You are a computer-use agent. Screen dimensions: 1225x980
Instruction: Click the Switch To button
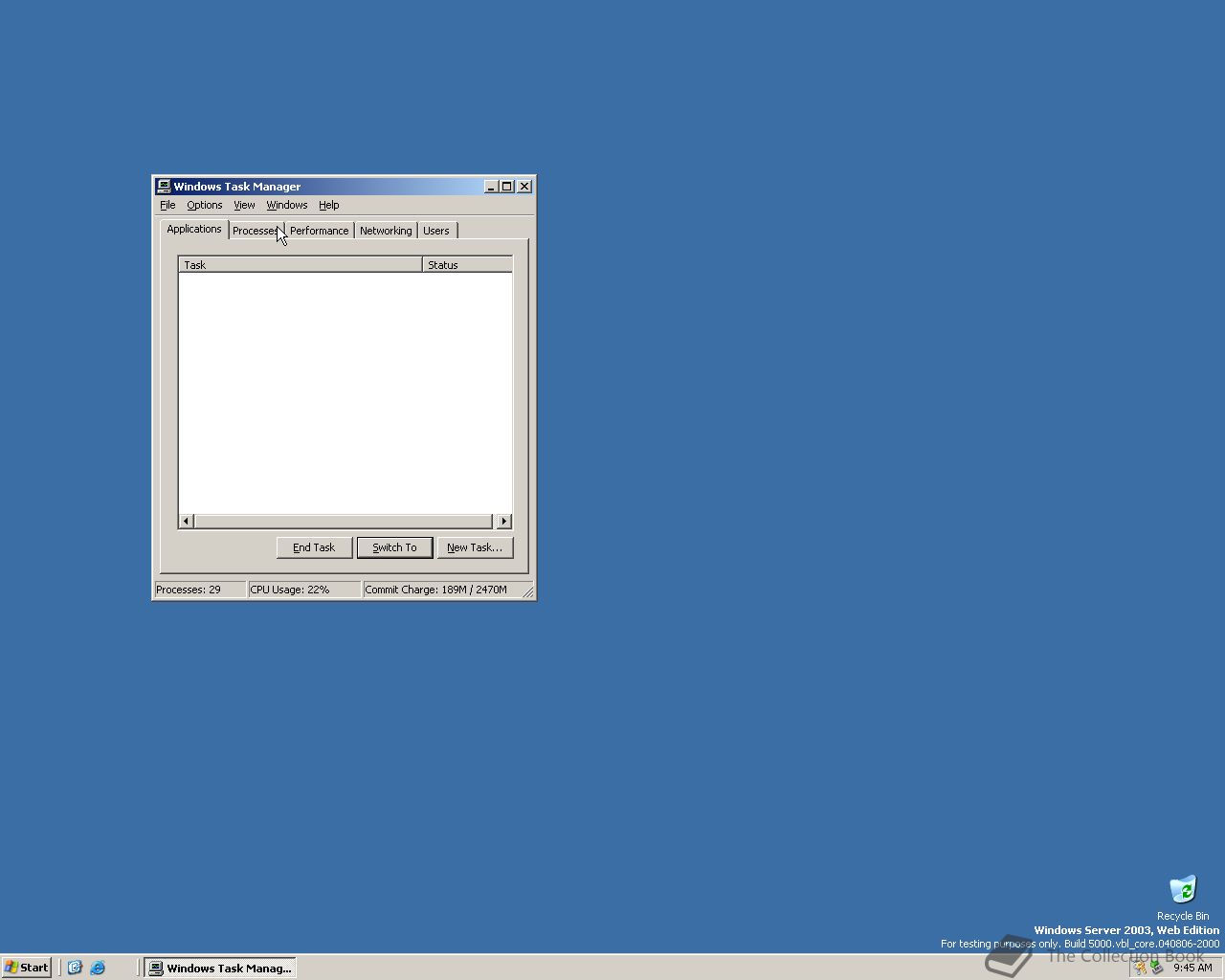[394, 547]
